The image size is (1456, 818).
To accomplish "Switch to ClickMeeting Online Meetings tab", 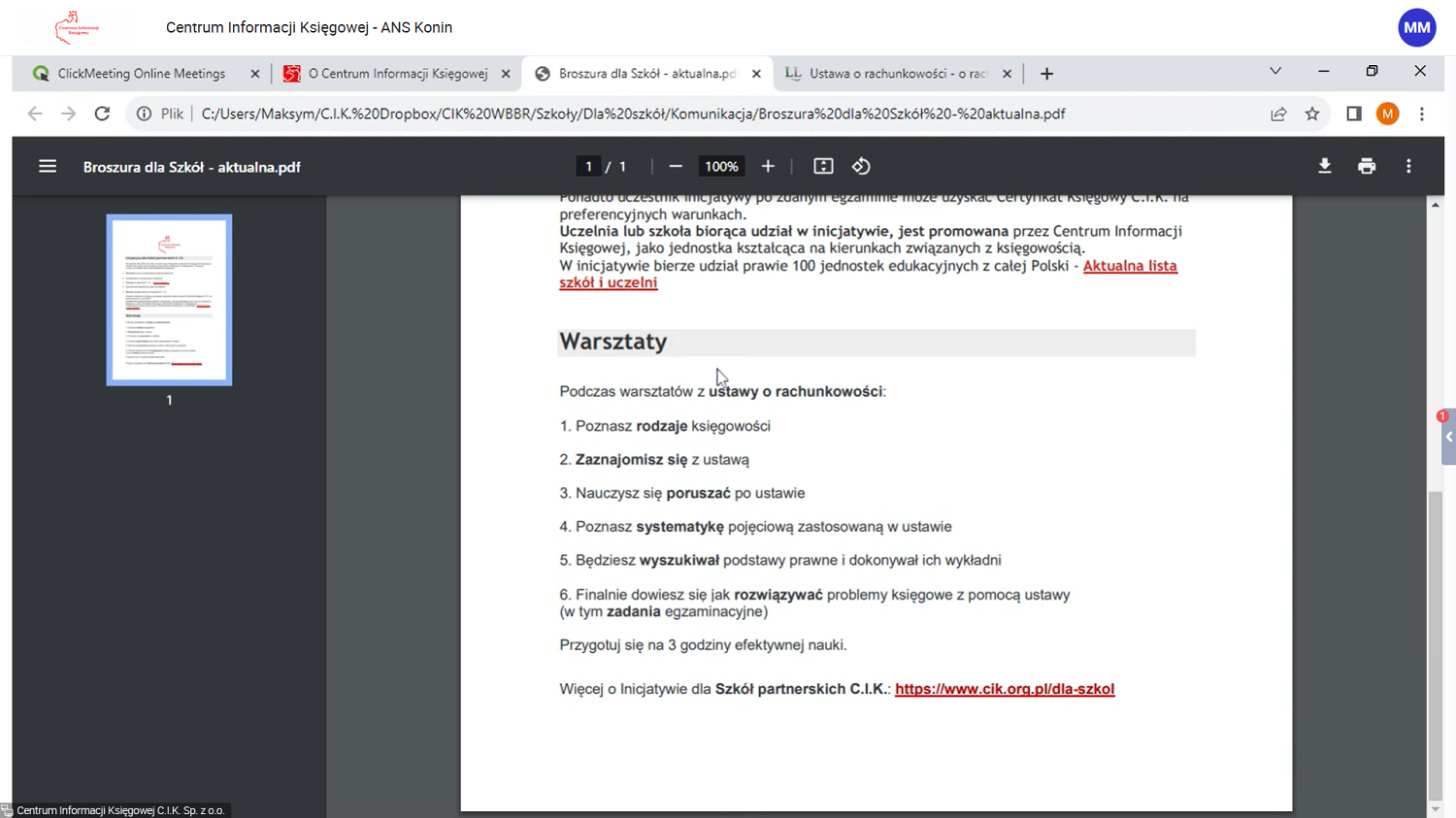I will click(x=141, y=74).
